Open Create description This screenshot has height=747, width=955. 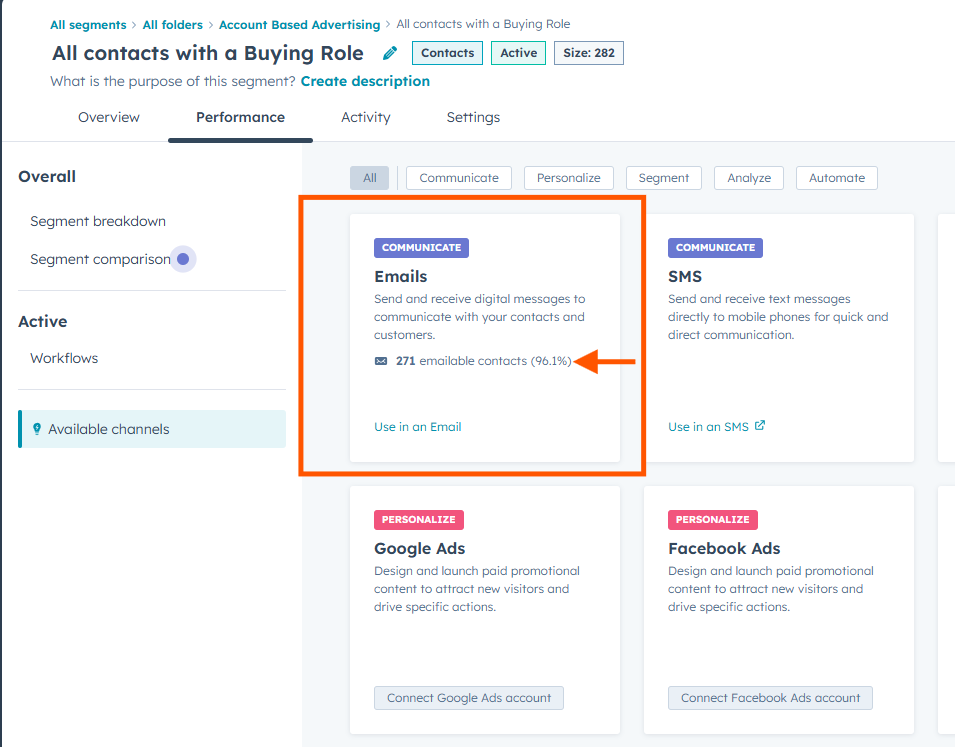tap(365, 80)
